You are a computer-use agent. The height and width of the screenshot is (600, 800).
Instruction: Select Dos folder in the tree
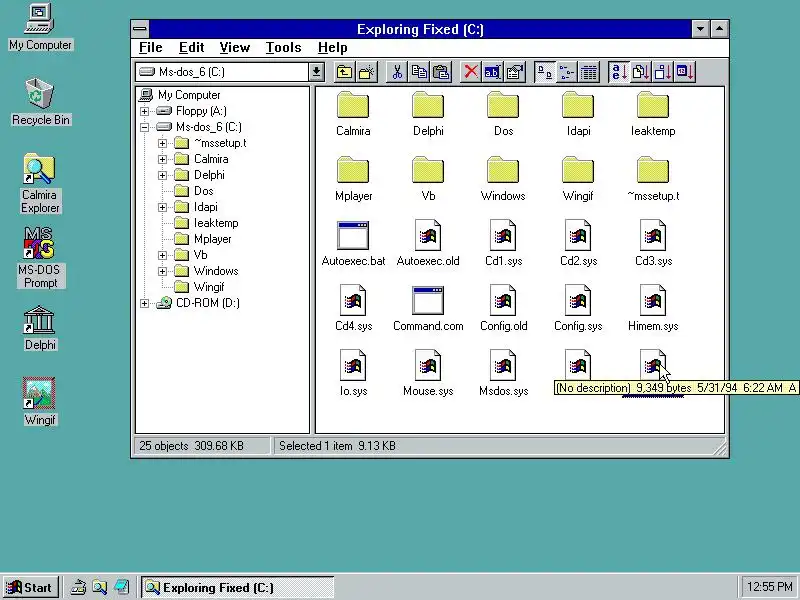pos(194,191)
